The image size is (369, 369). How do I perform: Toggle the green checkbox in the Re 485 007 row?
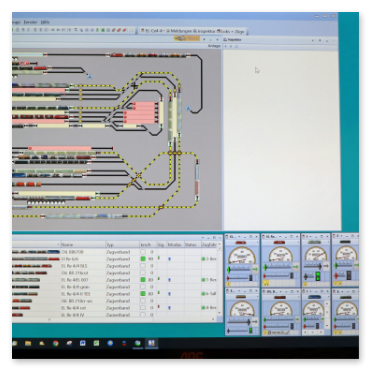click(143, 280)
